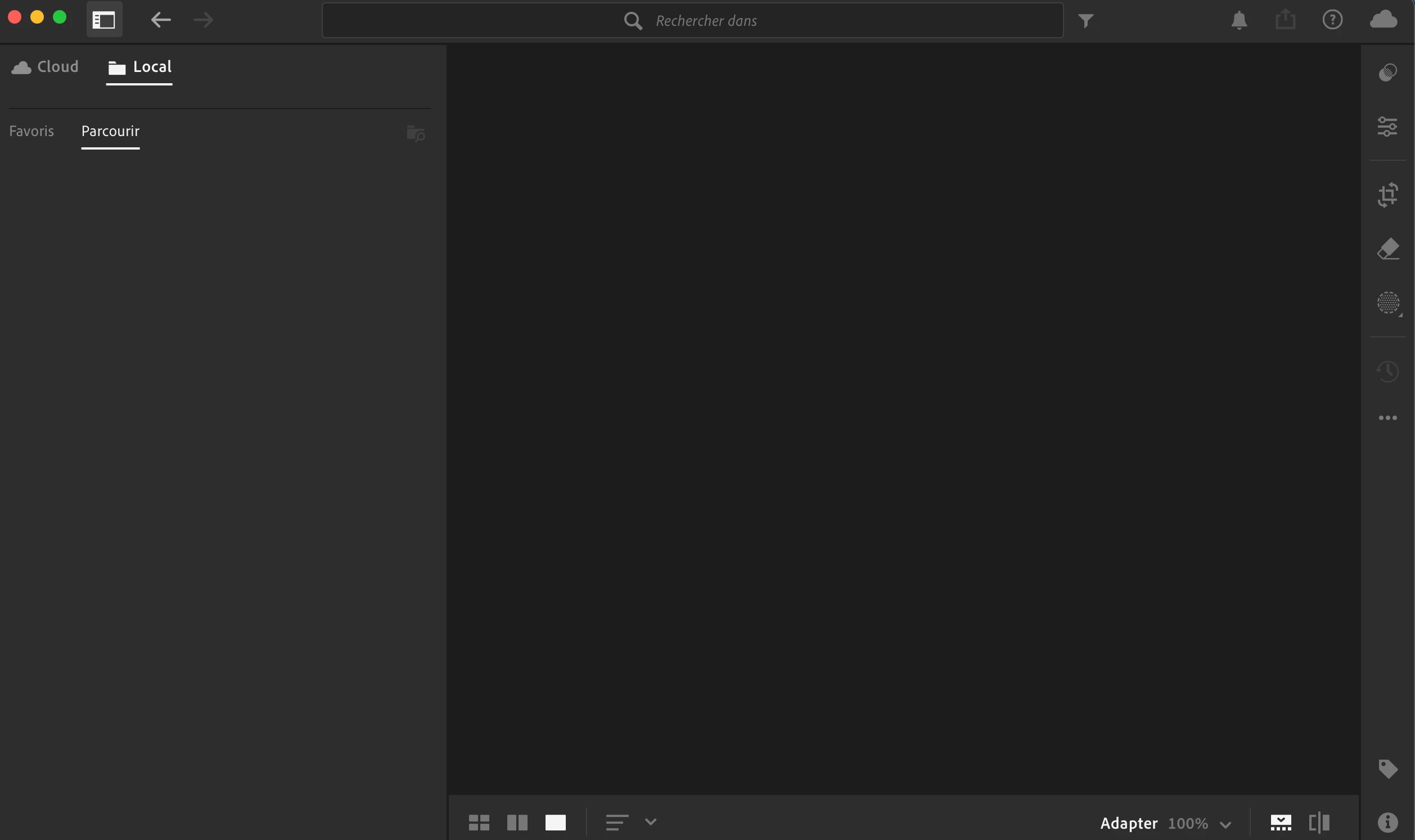Click the cloud sync status icon

[1383, 20]
